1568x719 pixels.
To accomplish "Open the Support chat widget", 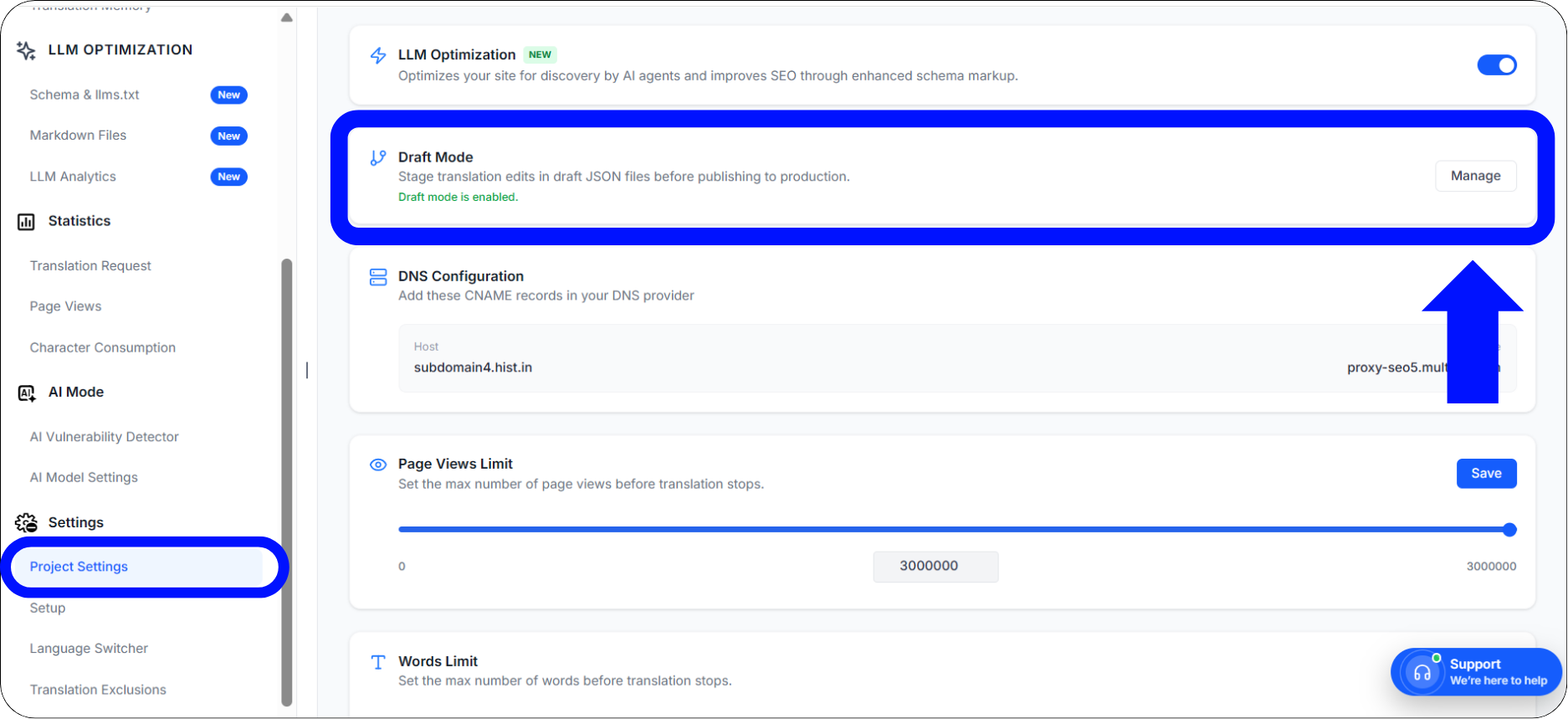I will pos(1477,672).
